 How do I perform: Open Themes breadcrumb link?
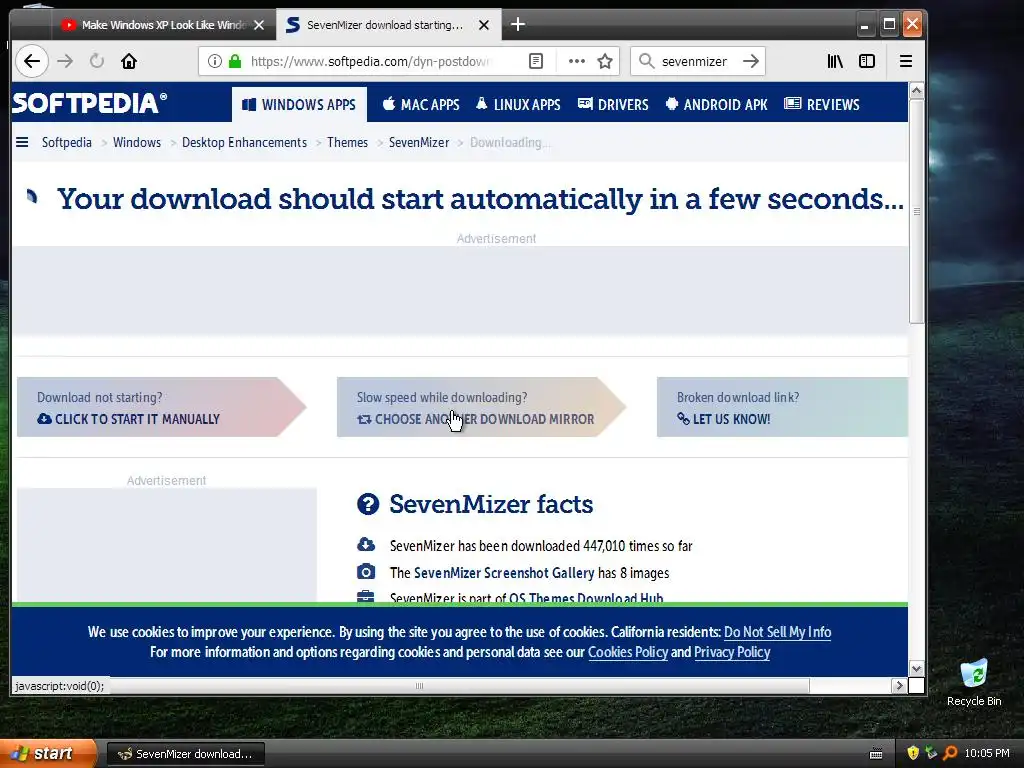tap(347, 142)
